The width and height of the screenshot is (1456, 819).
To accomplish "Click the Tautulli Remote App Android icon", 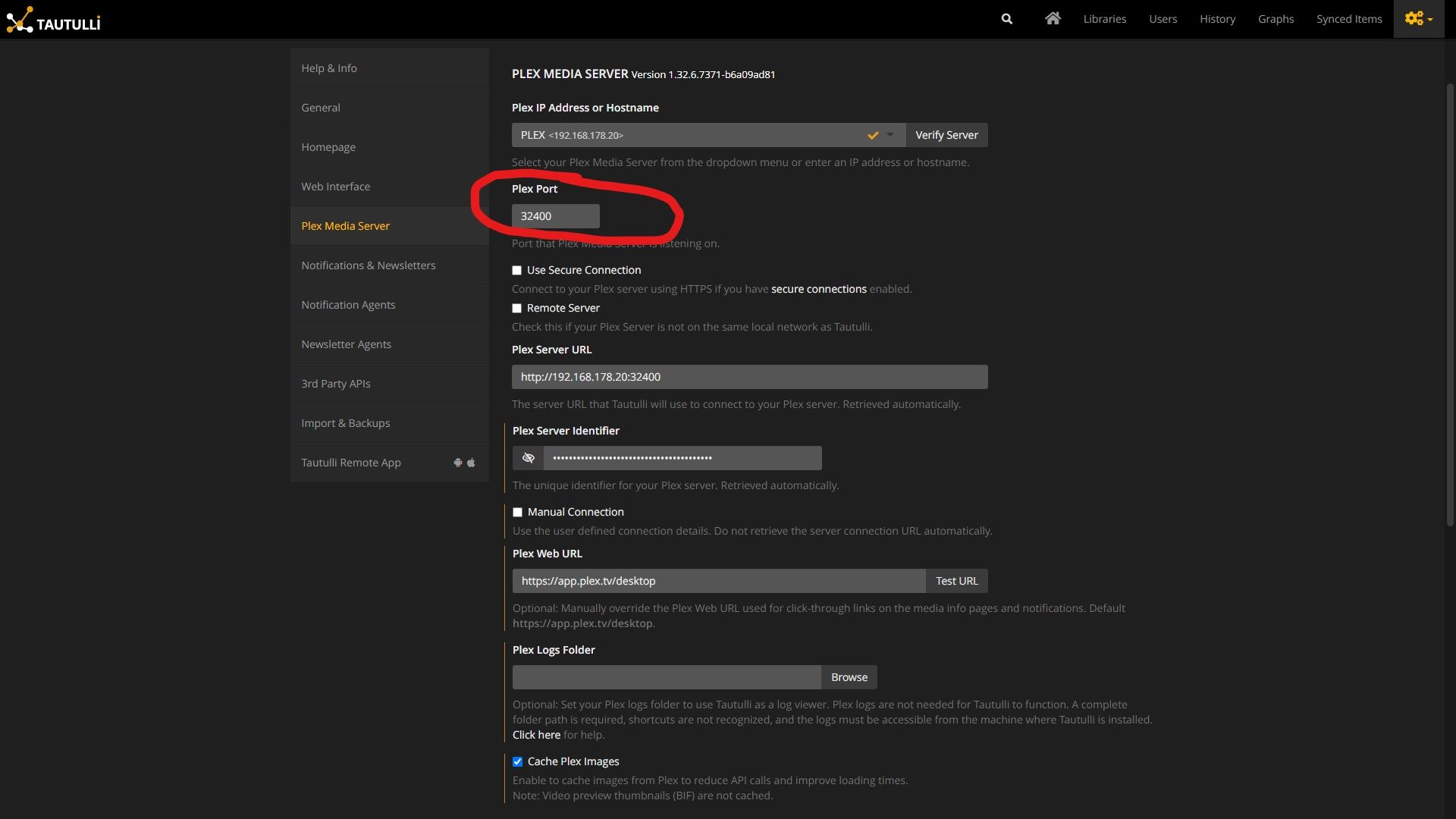I will pyautogui.click(x=458, y=463).
